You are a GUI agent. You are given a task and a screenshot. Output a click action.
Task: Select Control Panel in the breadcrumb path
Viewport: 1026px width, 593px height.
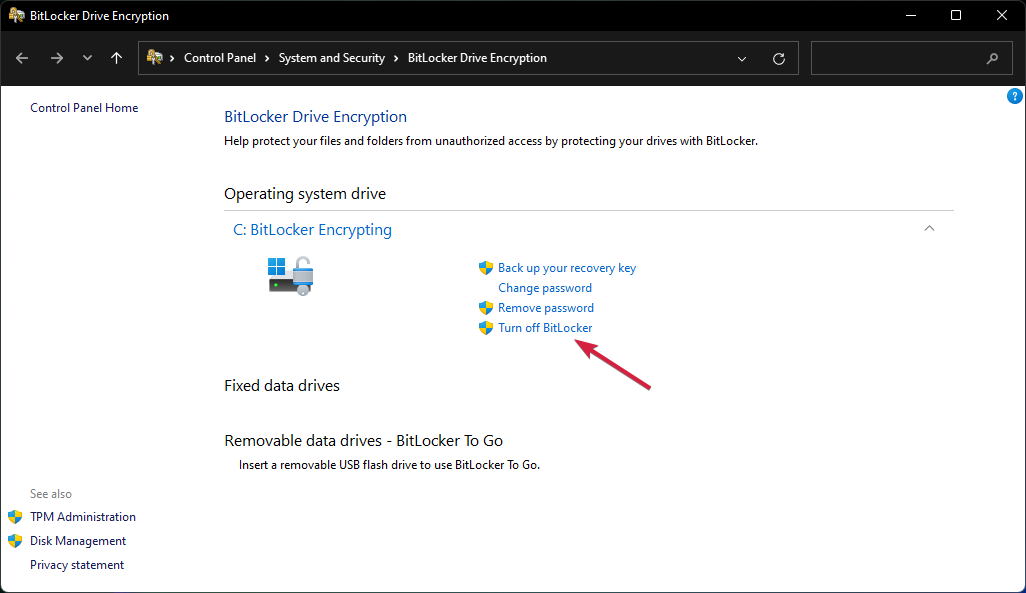pyautogui.click(x=220, y=57)
